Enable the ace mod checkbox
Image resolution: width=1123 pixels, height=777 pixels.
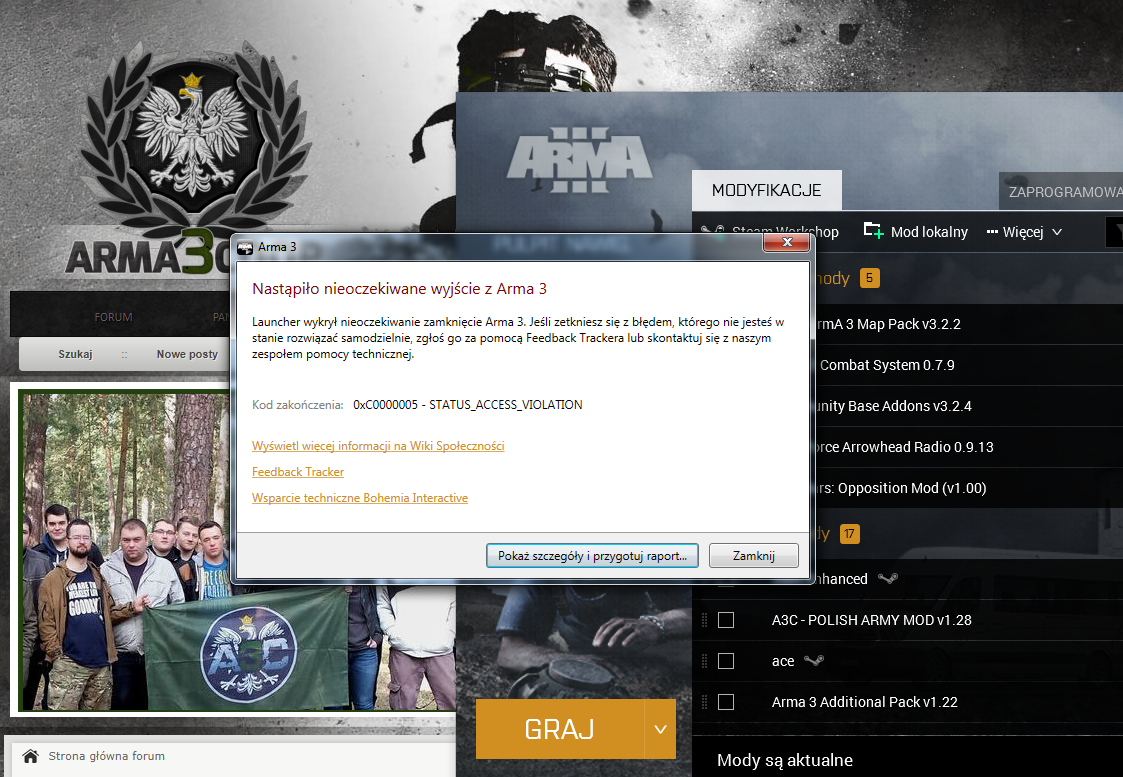726,661
